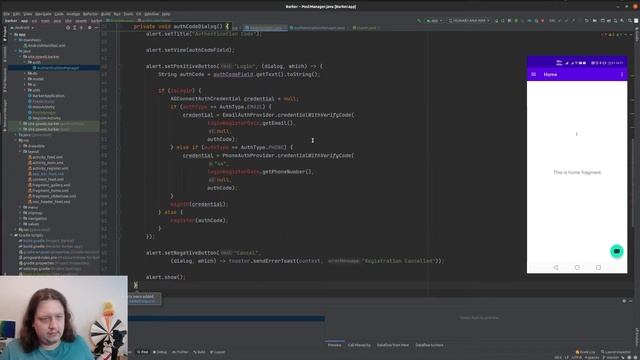Open the Window menu
Screen dimensions: 640x360
pyautogui.click(x=151, y=14)
